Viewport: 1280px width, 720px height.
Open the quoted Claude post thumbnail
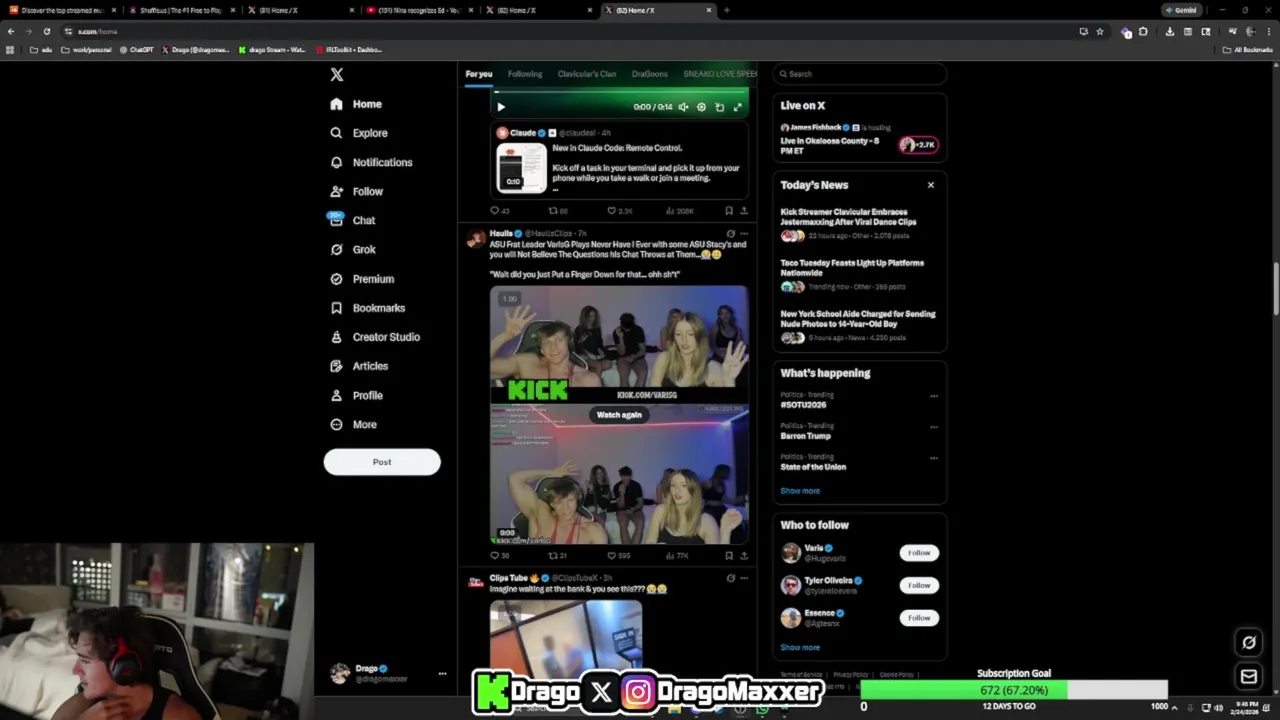click(x=522, y=167)
